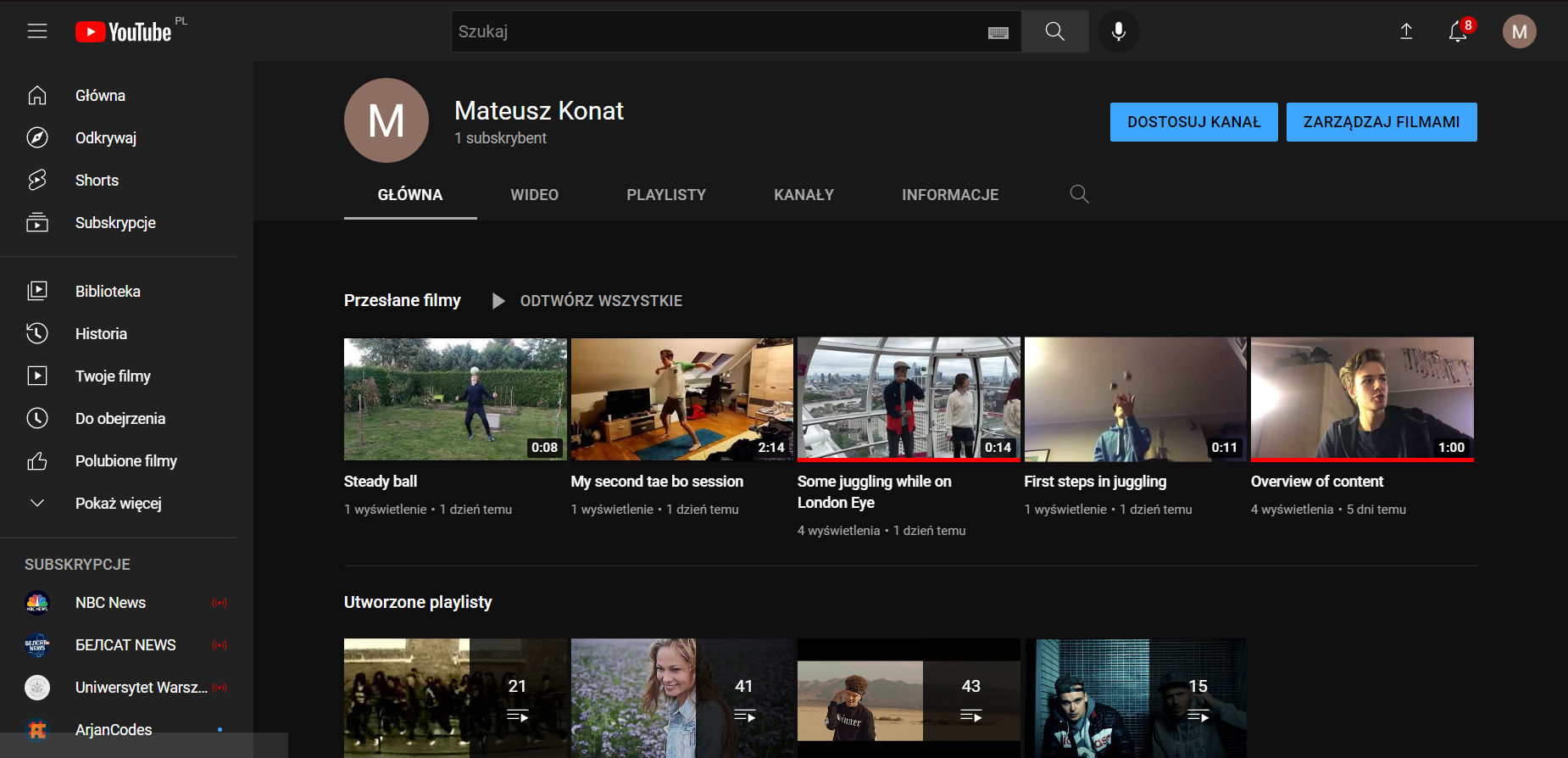
Task: Click the play icon beside Odtwórz wszystkie
Action: [498, 301]
